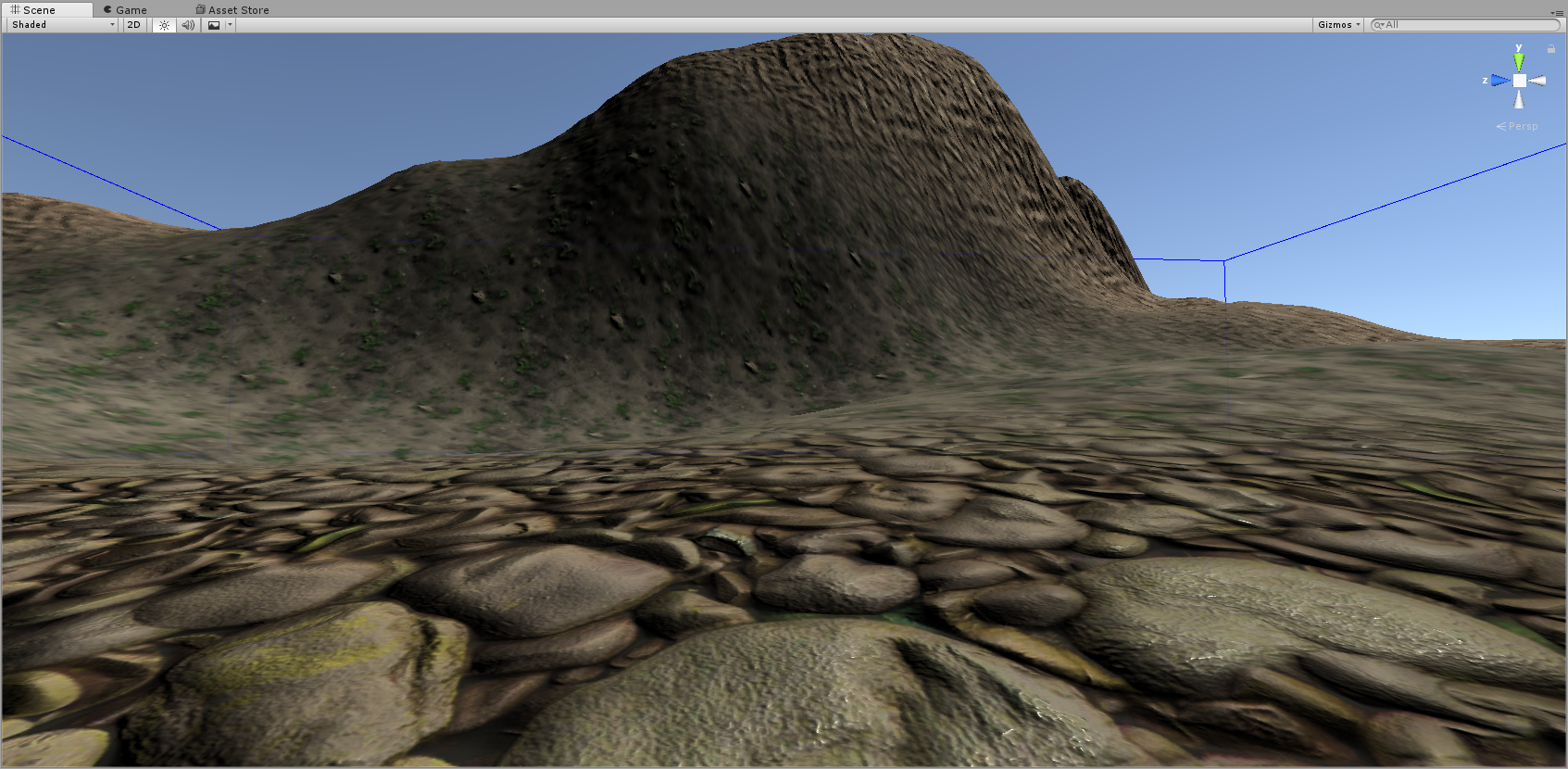
Task: Click the right gray cone of orientation gizmo
Action: click(x=1537, y=81)
